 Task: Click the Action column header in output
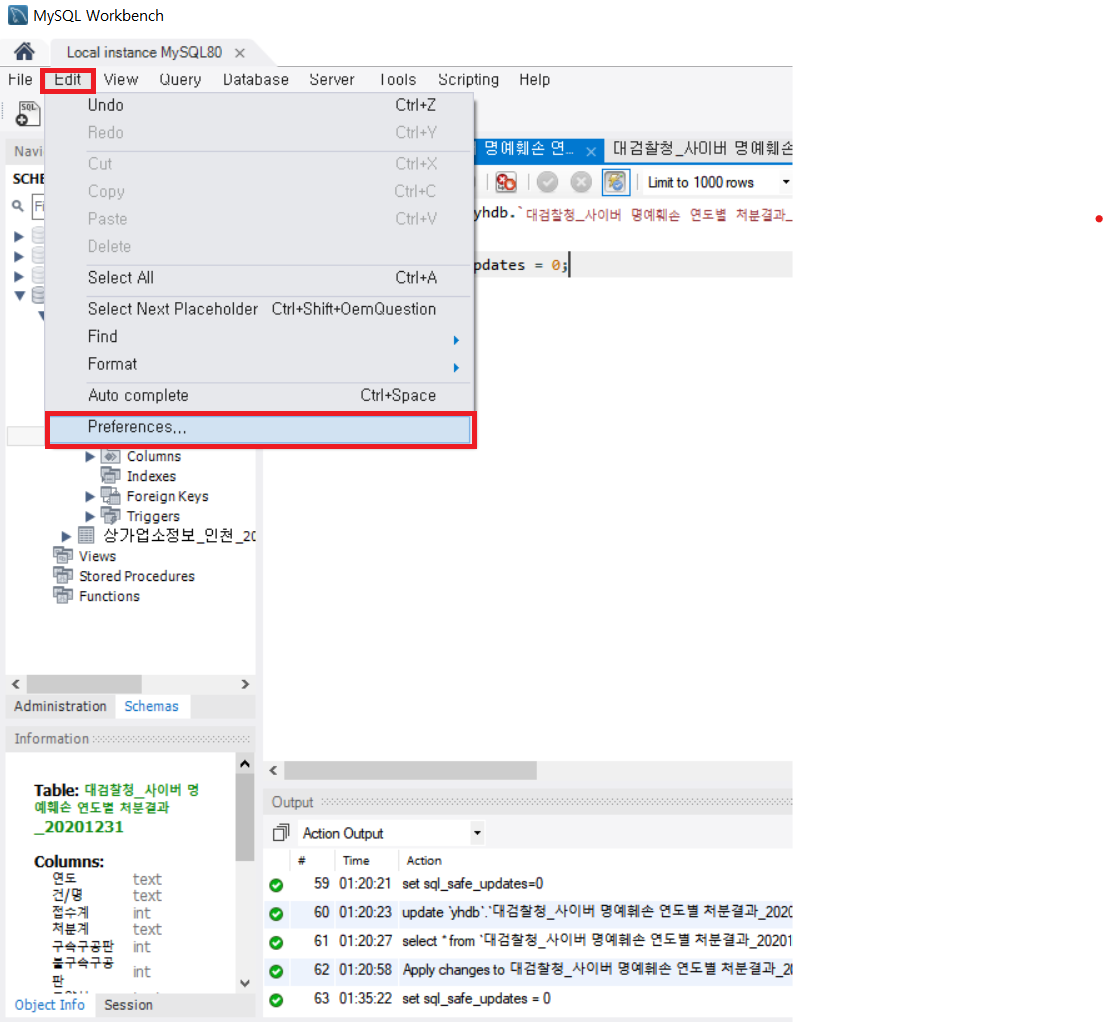(x=424, y=860)
